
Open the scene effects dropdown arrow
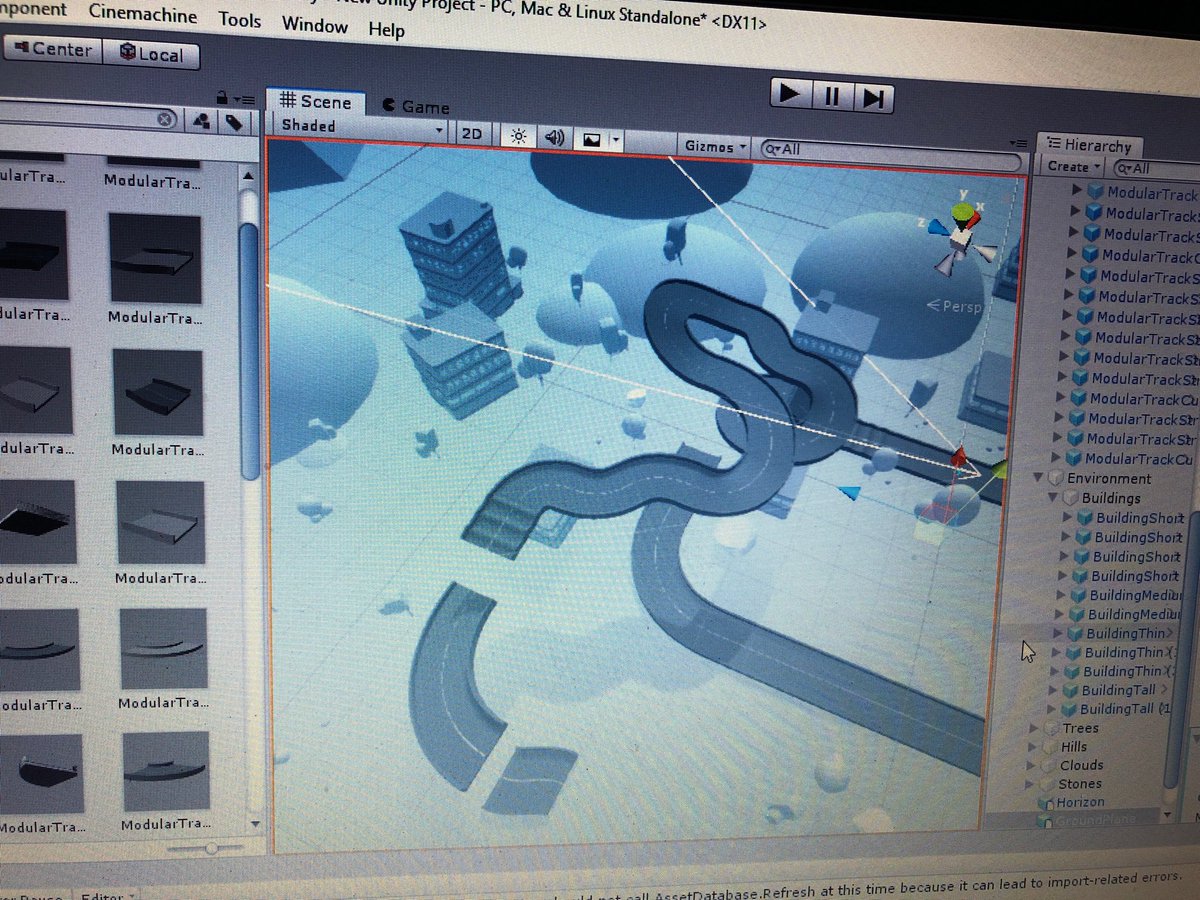[617, 141]
